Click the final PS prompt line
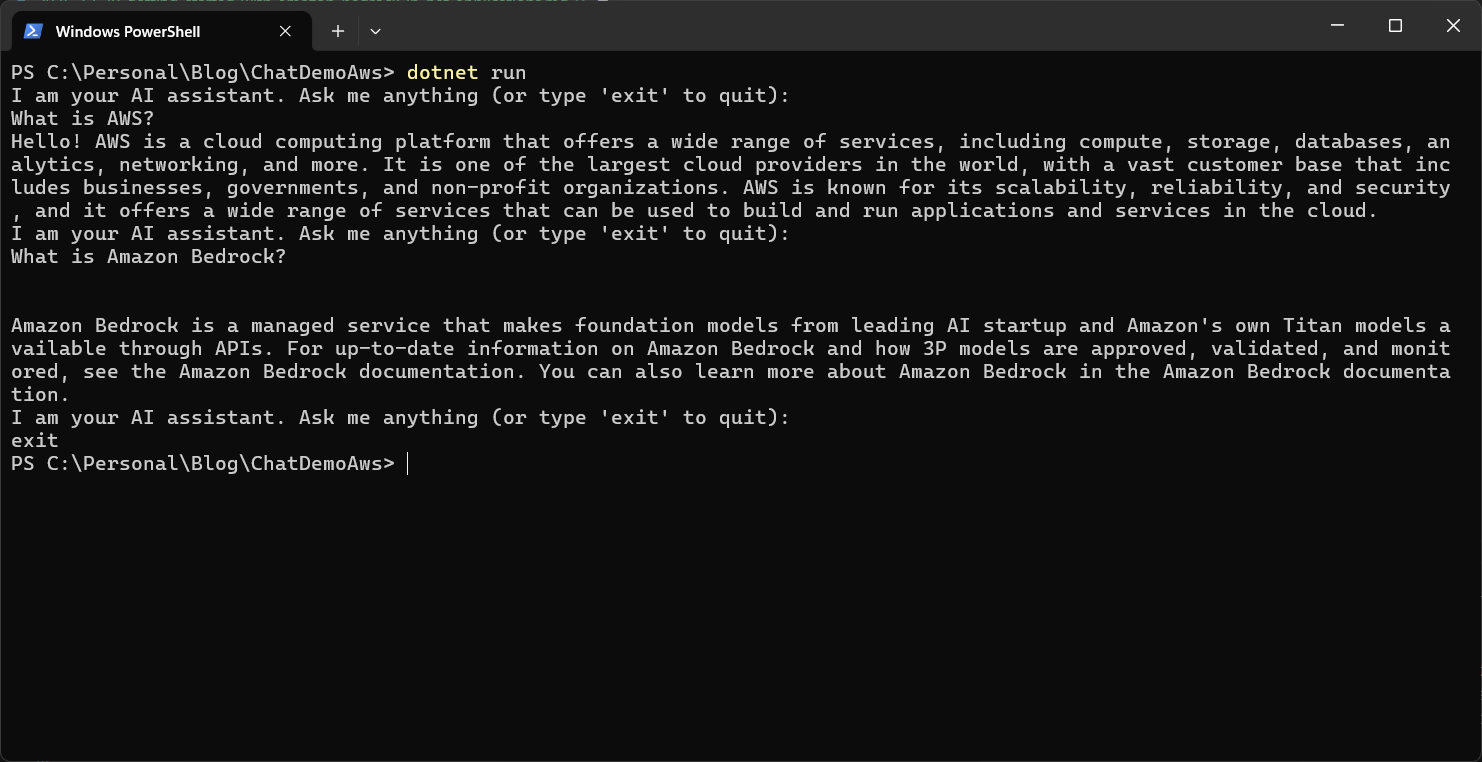The height and width of the screenshot is (762, 1482). pyautogui.click(x=200, y=463)
